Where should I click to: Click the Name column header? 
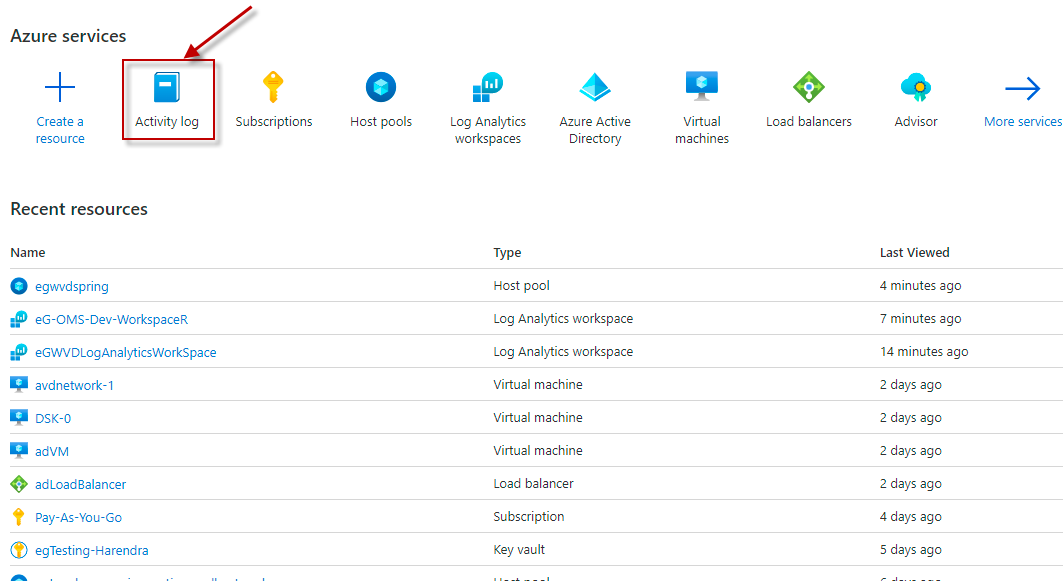tap(28, 252)
